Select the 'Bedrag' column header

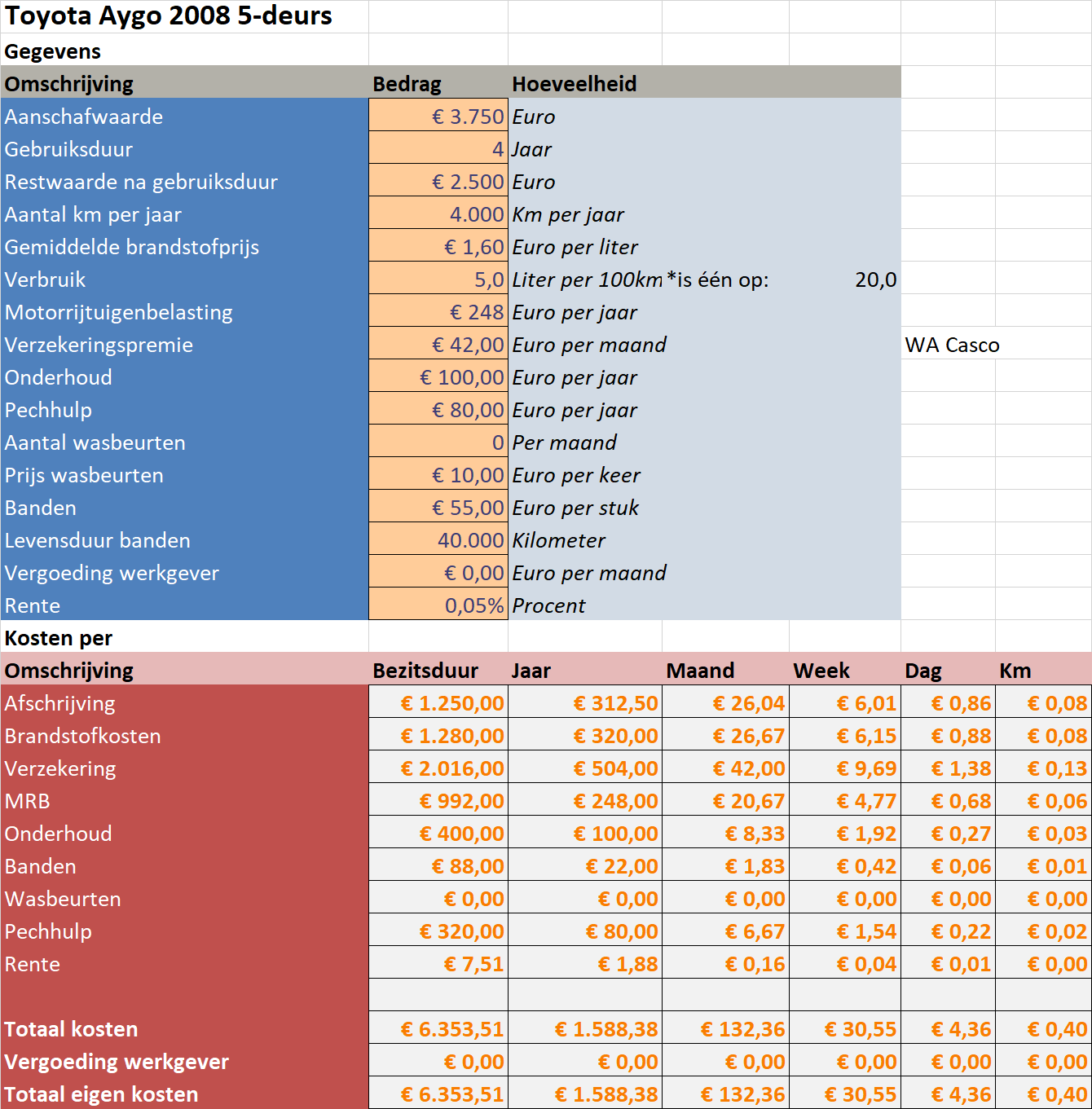coord(438,82)
